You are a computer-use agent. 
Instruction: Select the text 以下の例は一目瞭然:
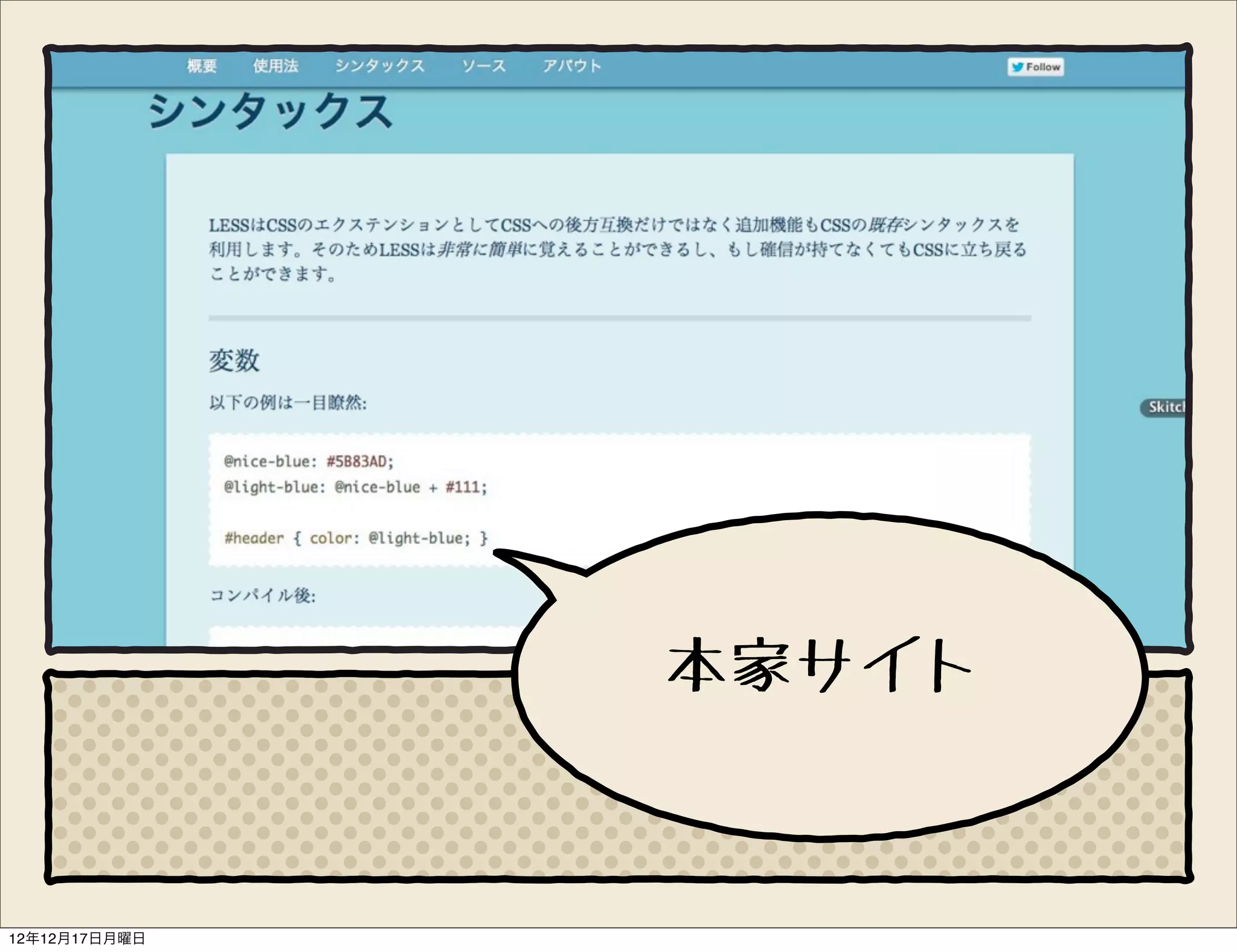point(288,402)
